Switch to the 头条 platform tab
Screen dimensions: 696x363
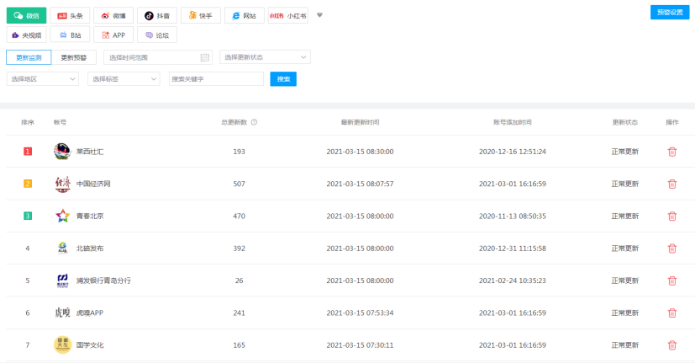pyautogui.click(x=70, y=16)
